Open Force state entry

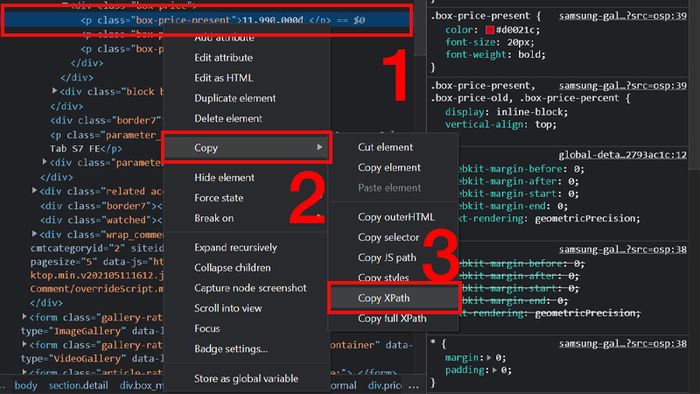pyautogui.click(x=219, y=198)
